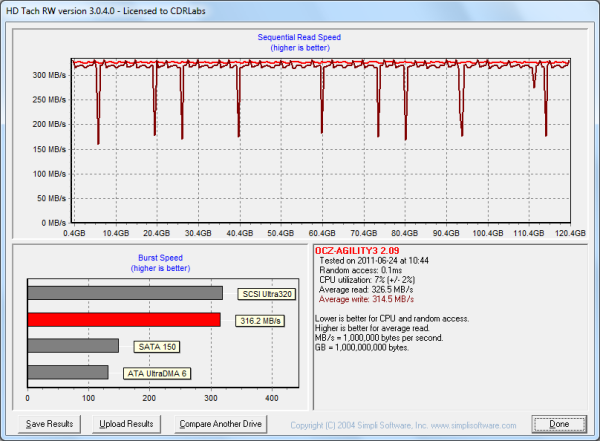Click Done to close the benchmark

(561, 424)
